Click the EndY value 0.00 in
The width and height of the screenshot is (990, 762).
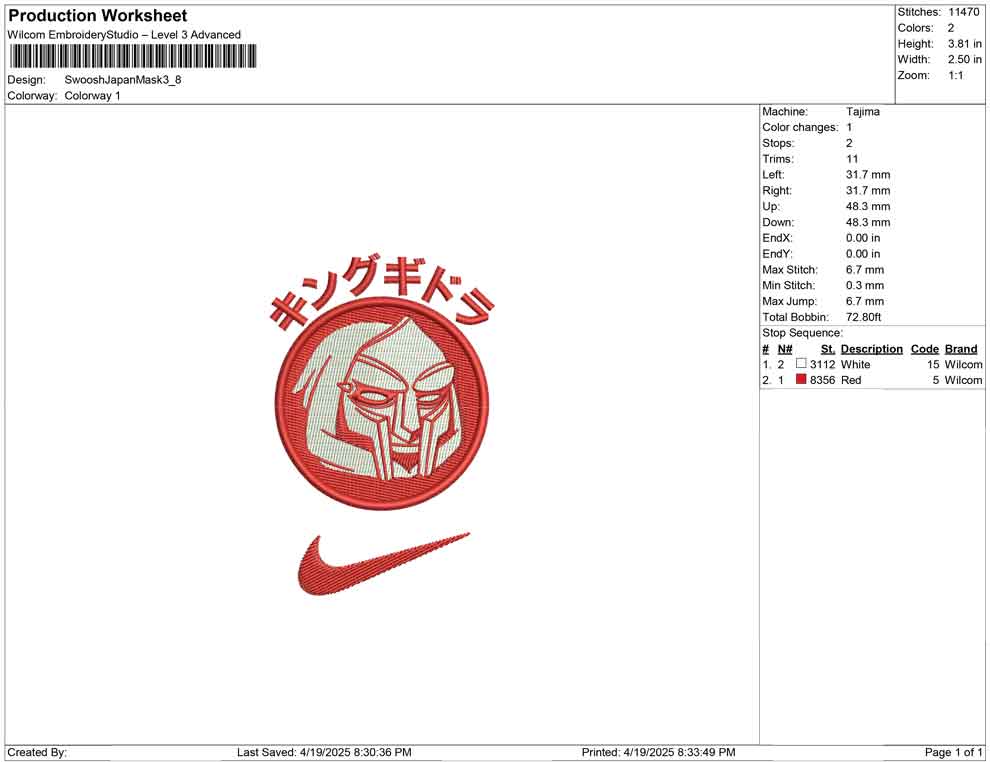click(x=863, y=254)
